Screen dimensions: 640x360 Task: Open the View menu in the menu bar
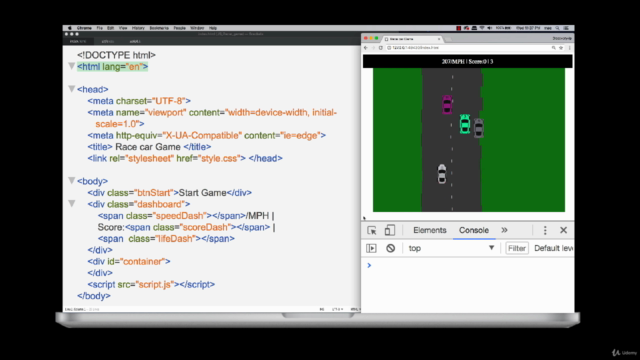123,28
